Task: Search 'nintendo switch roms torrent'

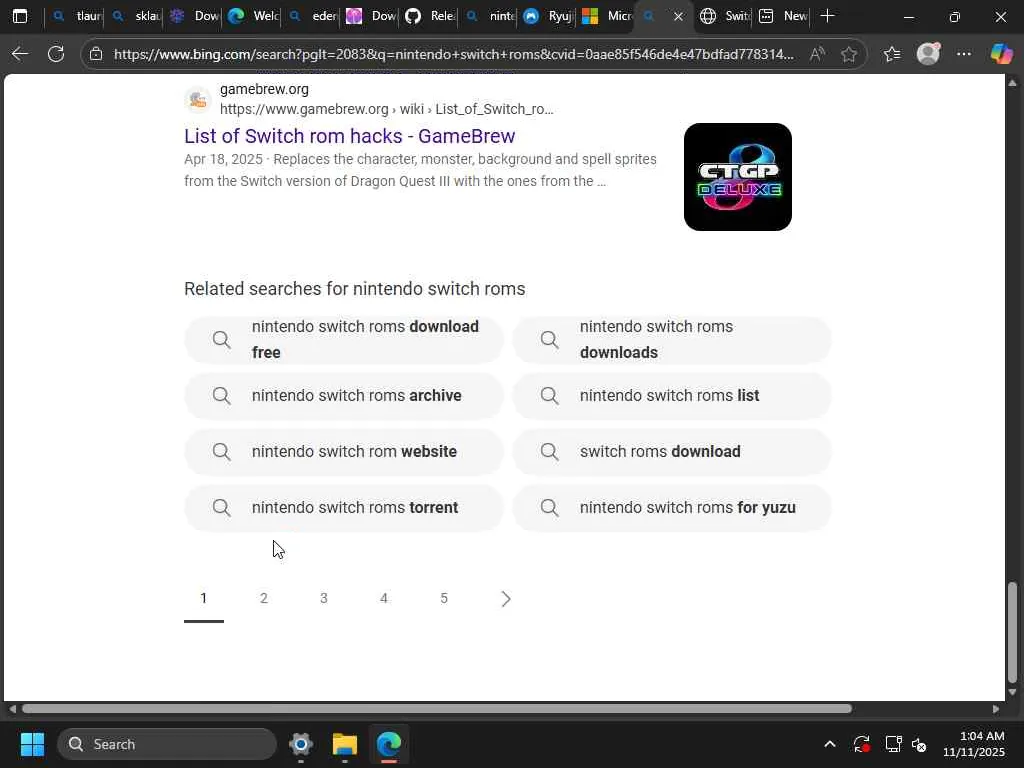Action: (344, 508)
